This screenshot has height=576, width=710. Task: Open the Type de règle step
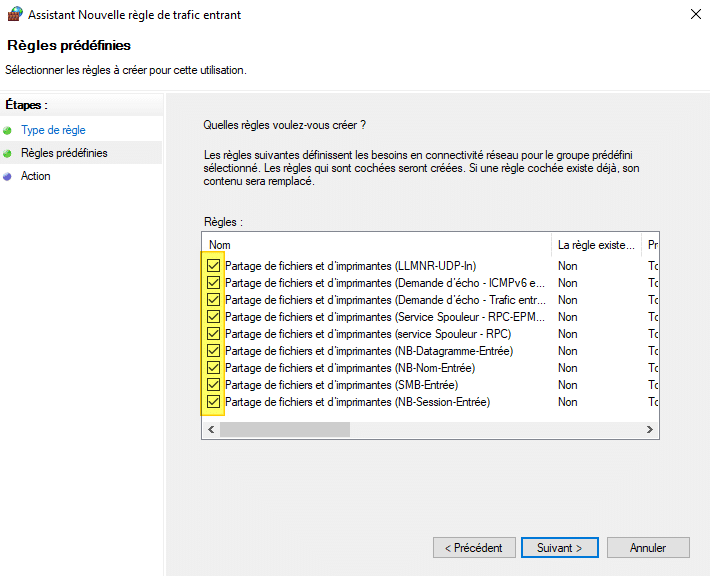53,130
